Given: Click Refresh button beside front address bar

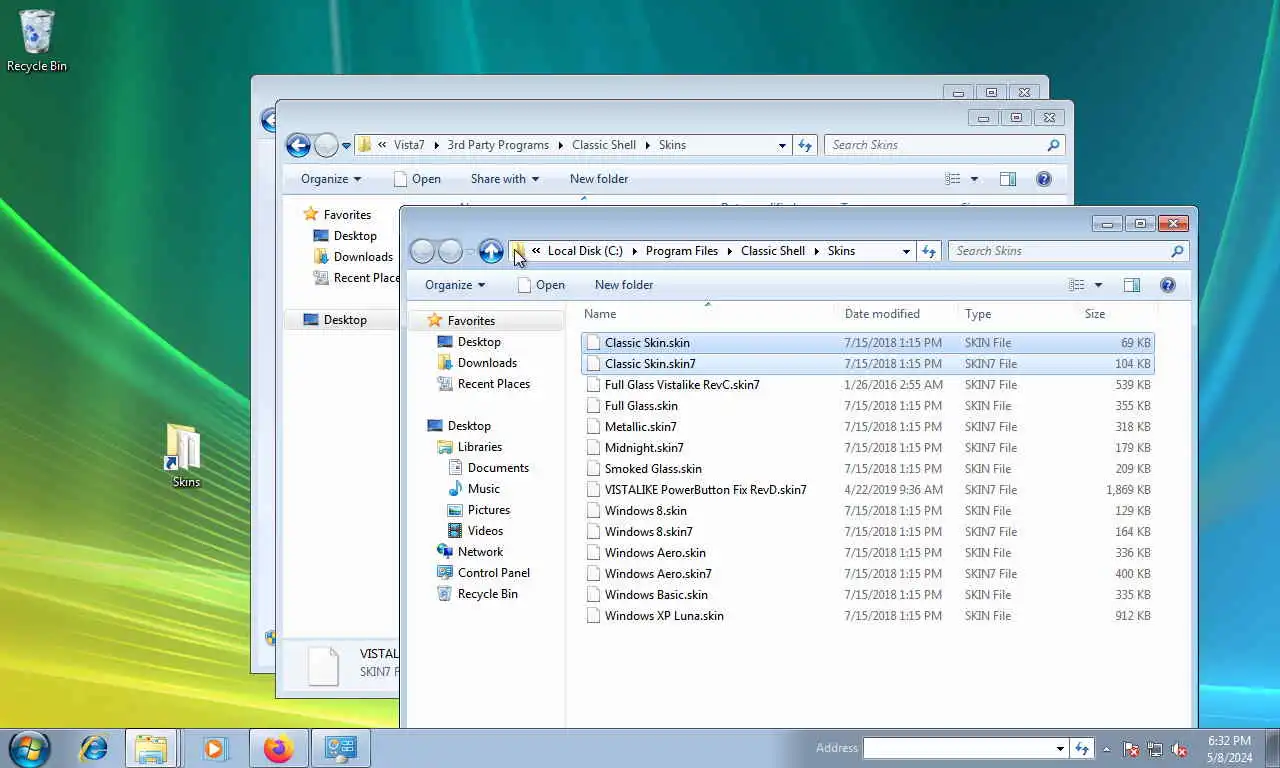Looking at the screenshot, I should click(x=929, y=251).
